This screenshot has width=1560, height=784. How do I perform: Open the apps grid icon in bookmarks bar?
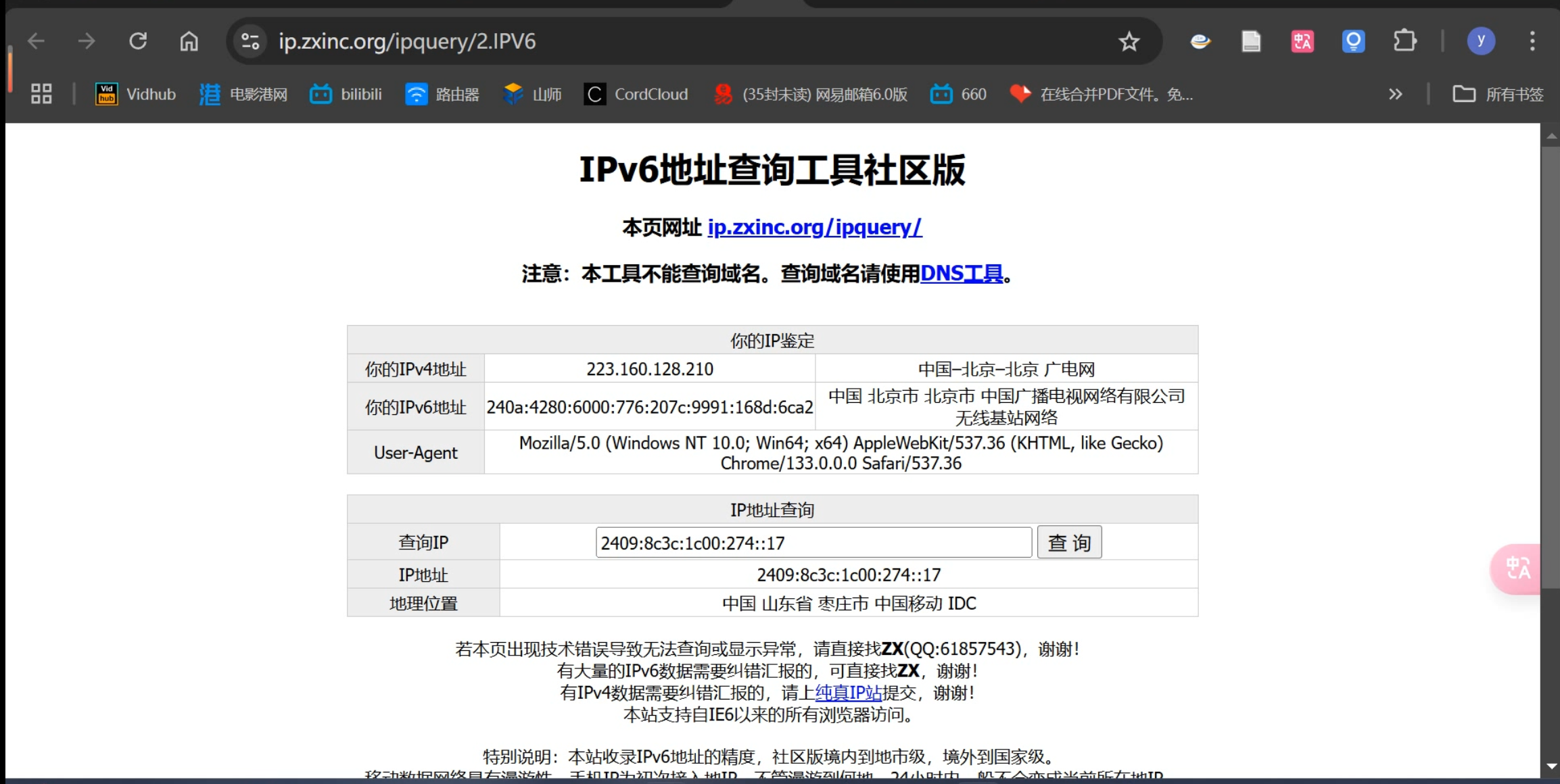tap(41, 94)
